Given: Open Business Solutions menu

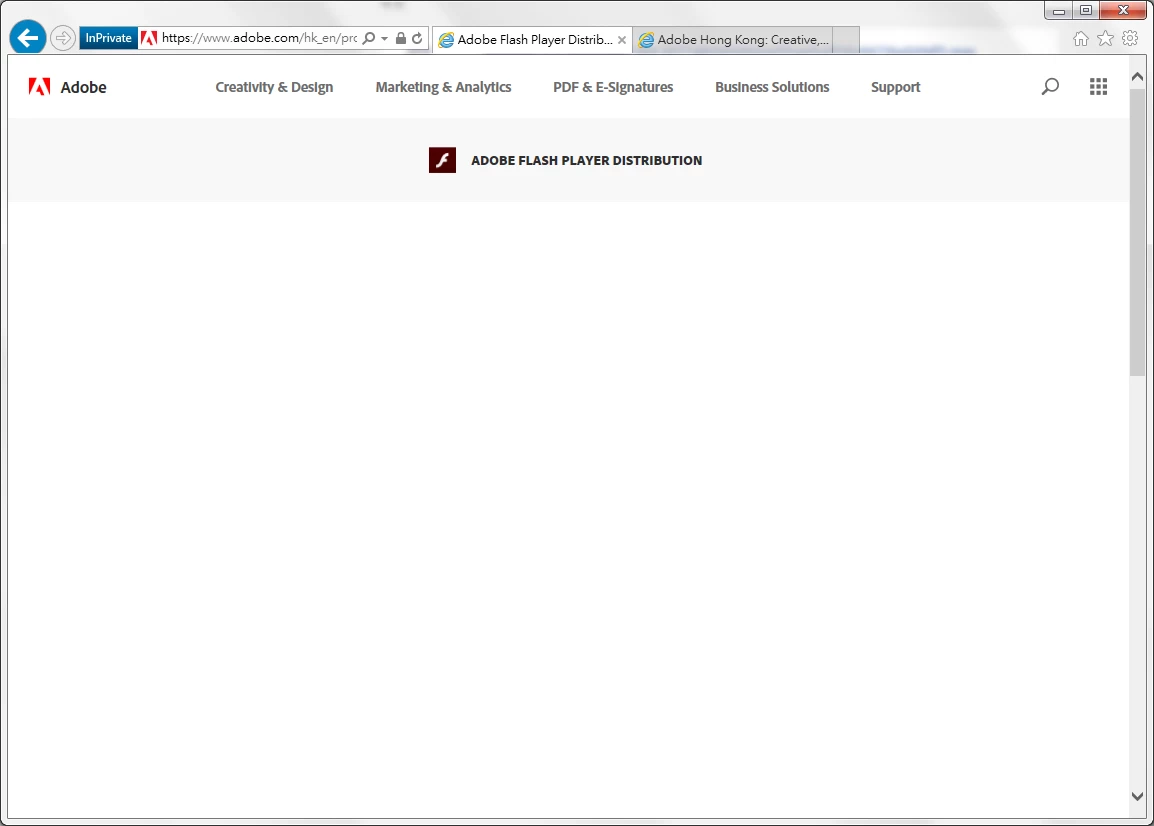Looking at the screenshot, I should (772, 87).
